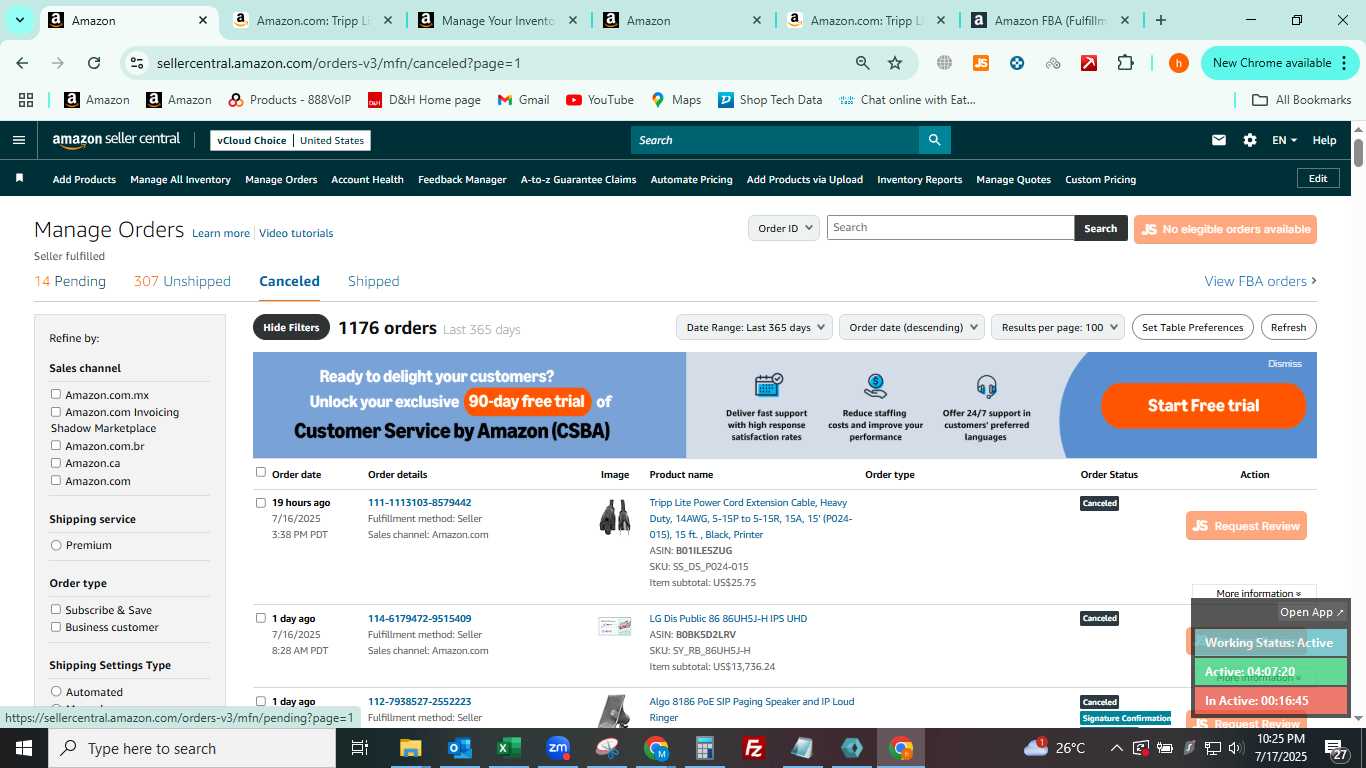Open the EN language dropdown

[x=1285, y=140]
